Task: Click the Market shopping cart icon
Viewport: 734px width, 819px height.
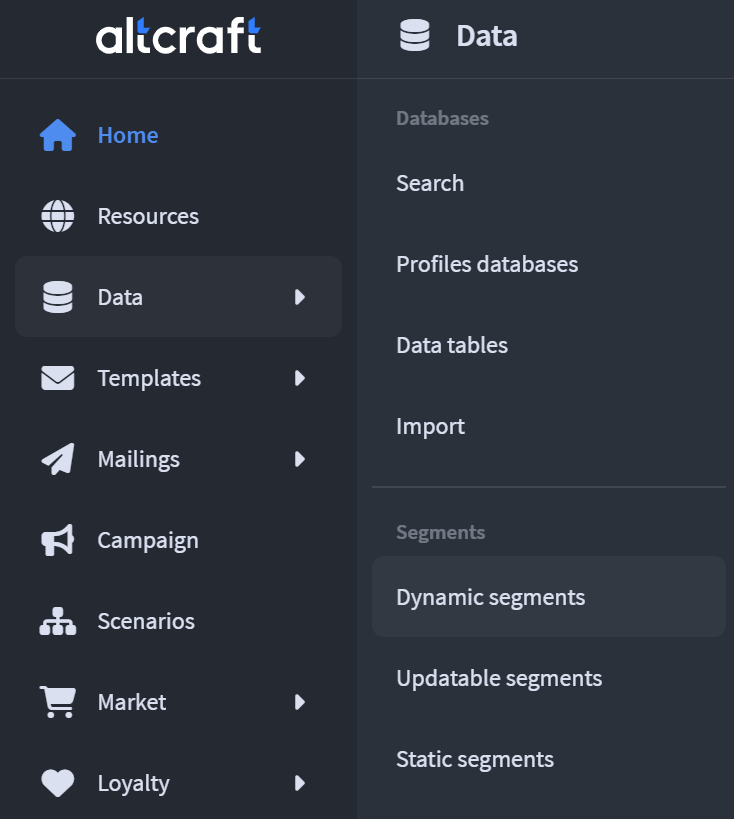Action: (58, 702)
